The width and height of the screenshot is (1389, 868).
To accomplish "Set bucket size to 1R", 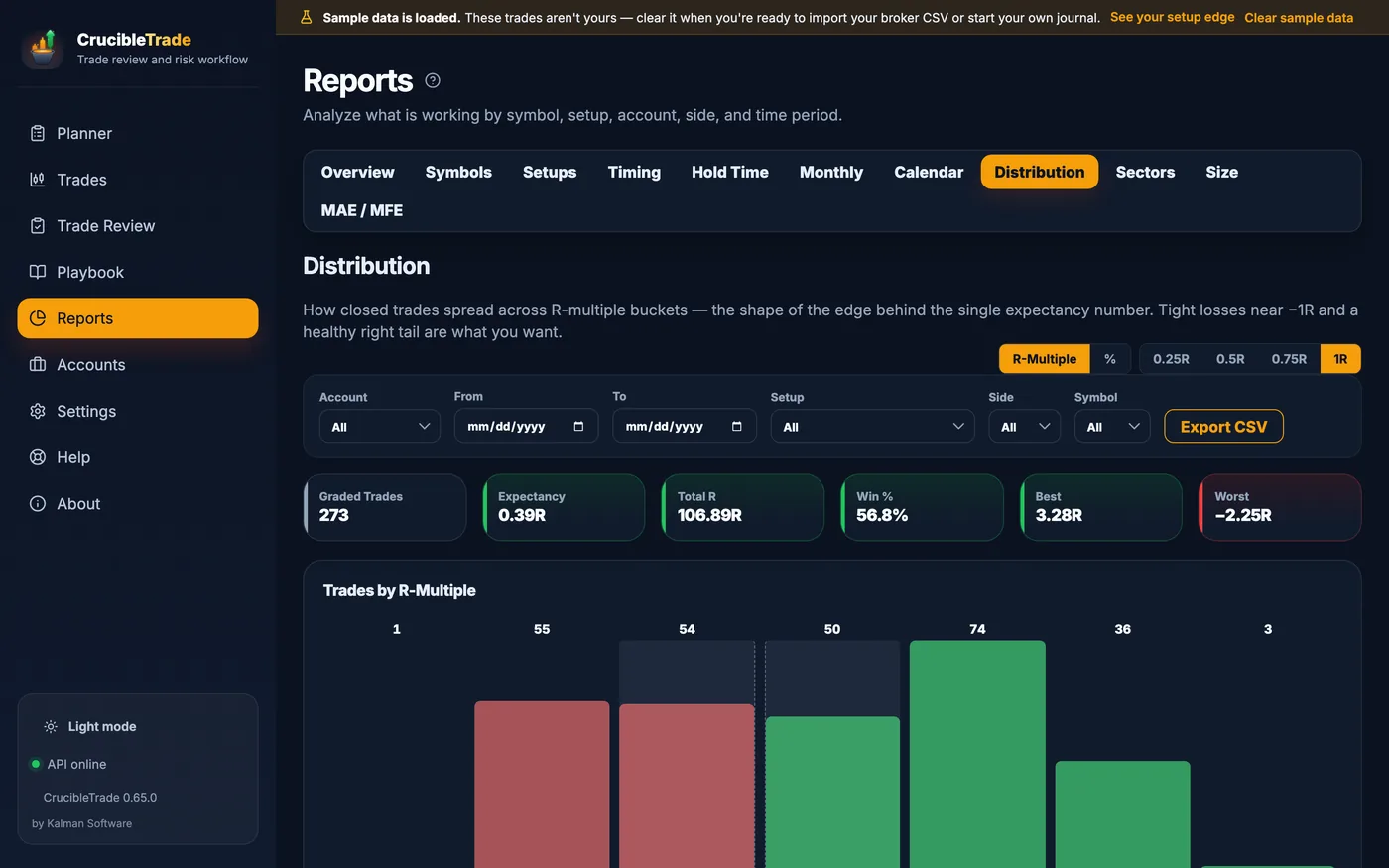I will (1340, 359).
